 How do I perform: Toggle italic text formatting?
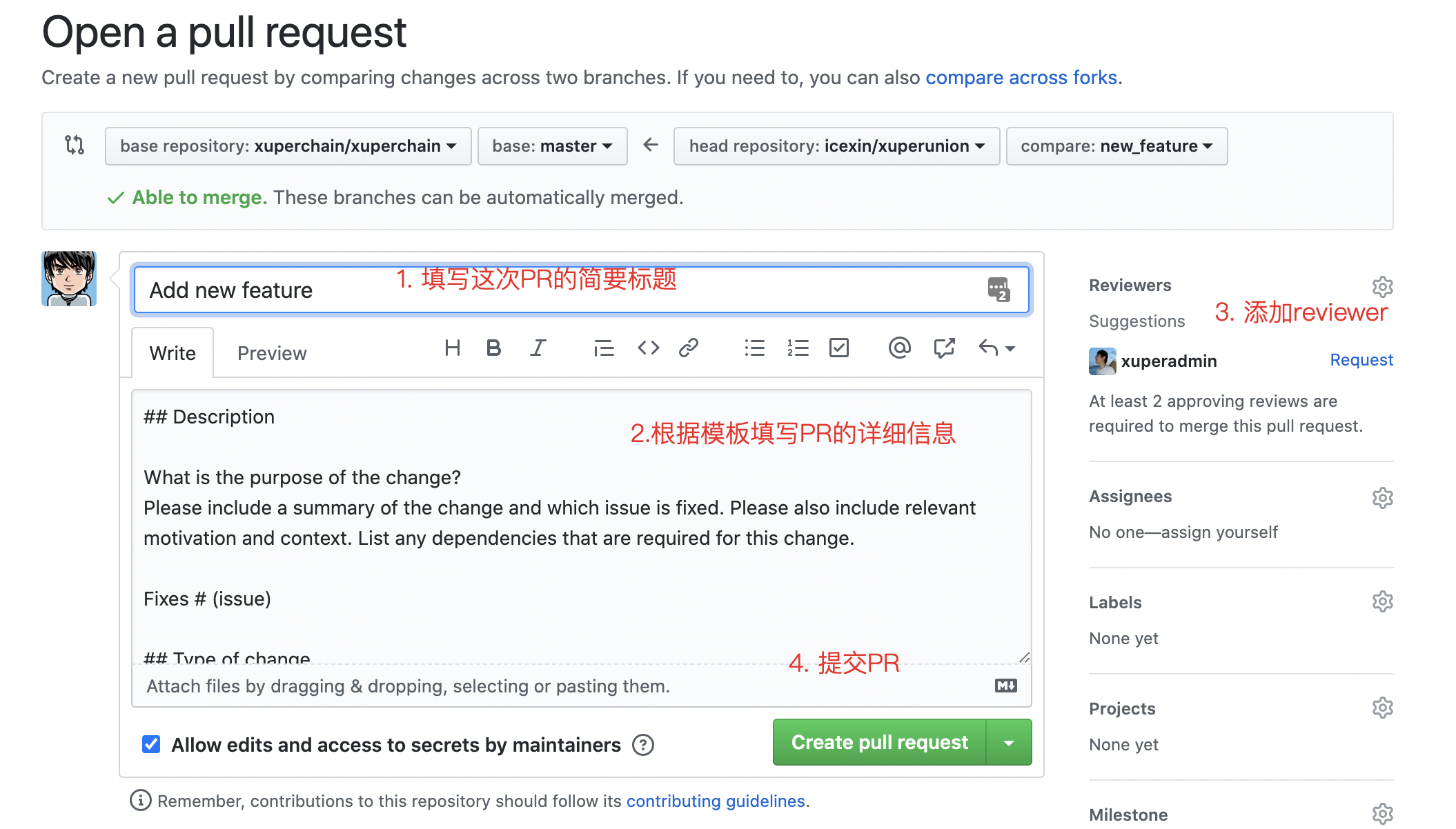(x=538, y=348)
